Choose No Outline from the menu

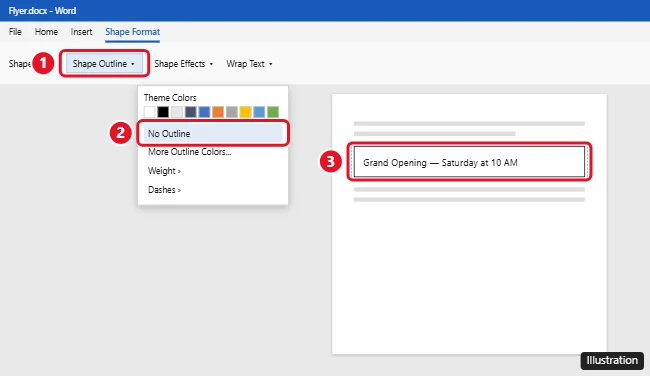click(x=213, y=133)
